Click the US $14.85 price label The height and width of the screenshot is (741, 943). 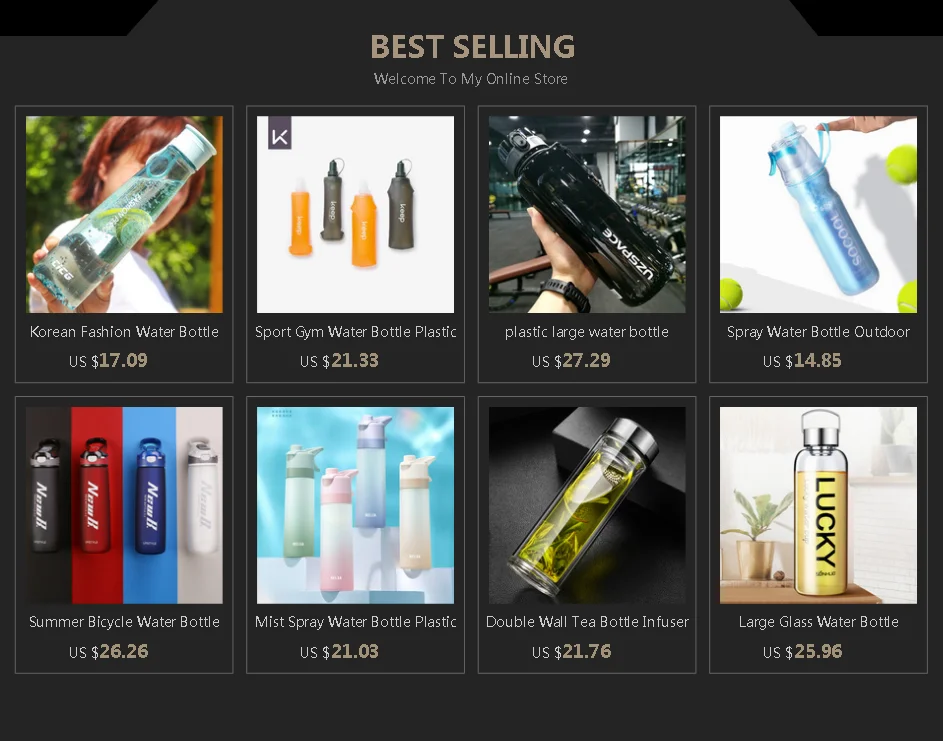click(802, 360)
